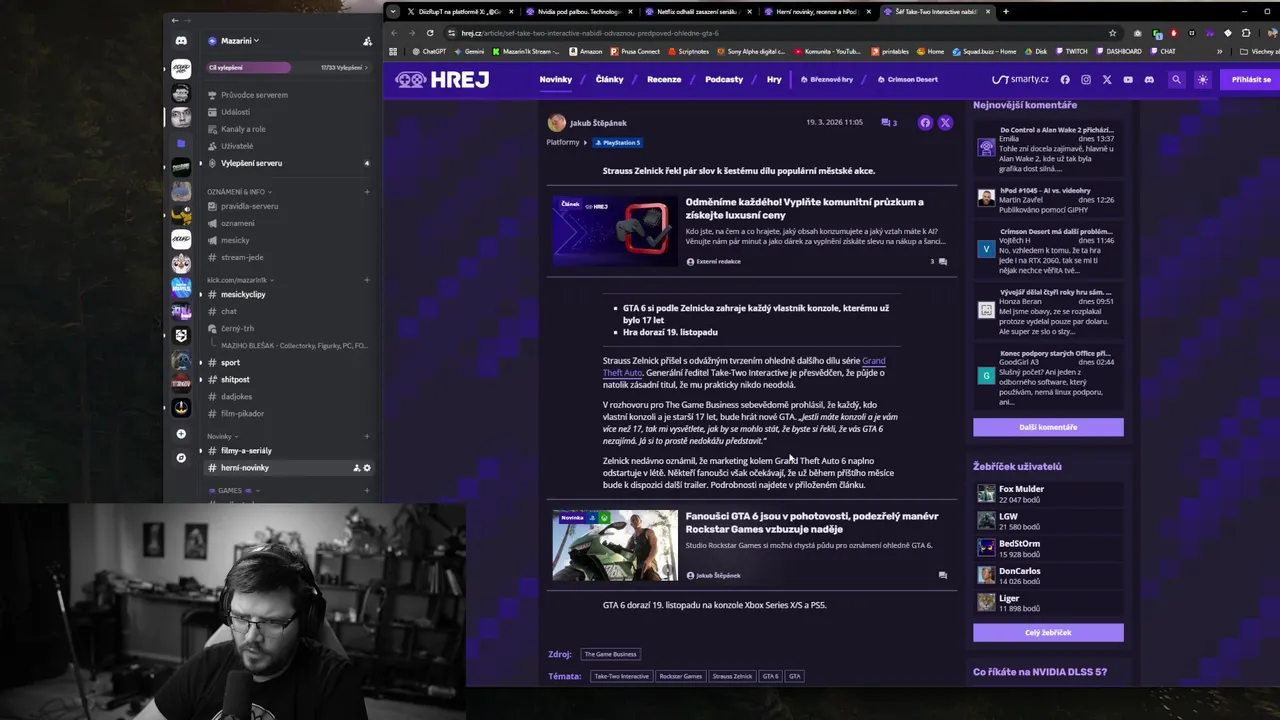Collapse Novinky channel category
Viewport: 1280px width, 720px height.
point(222,436)
